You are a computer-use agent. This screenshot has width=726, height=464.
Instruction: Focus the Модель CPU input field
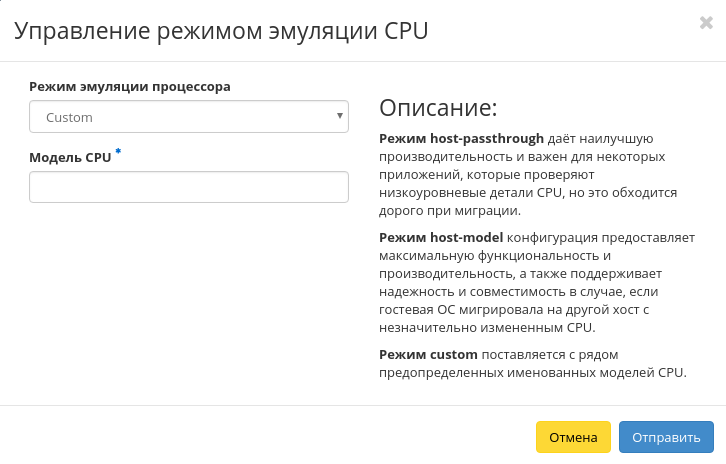[189, 187]
